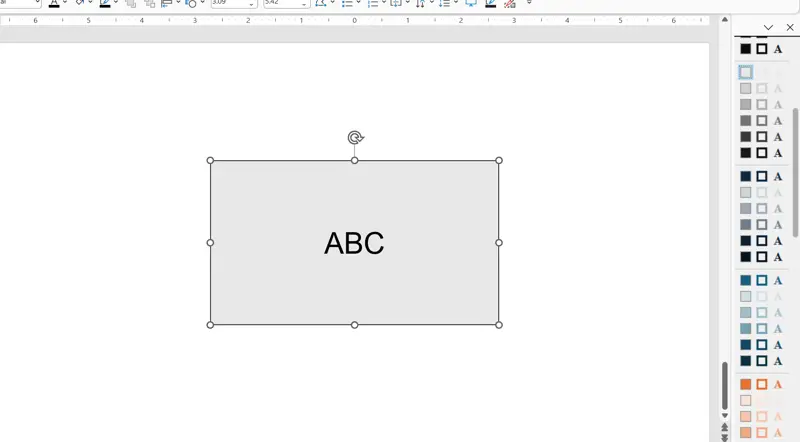Screen dimensions: 800x442
Task: Click the bulleted list icon
Action: coord(347,4)
